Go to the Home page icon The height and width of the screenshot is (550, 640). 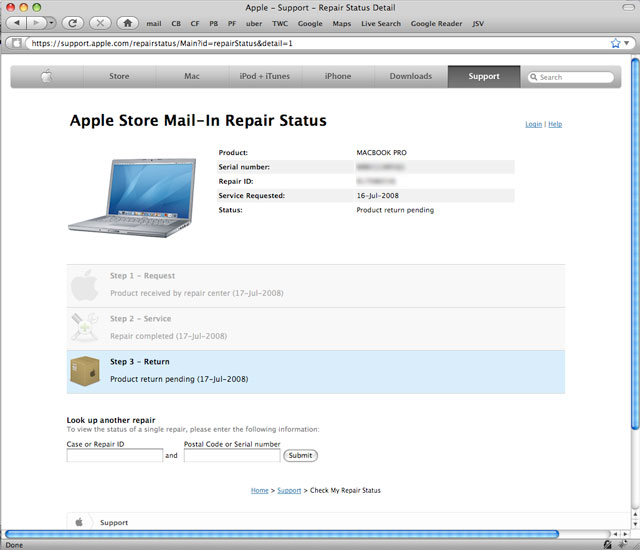[128, 23]
